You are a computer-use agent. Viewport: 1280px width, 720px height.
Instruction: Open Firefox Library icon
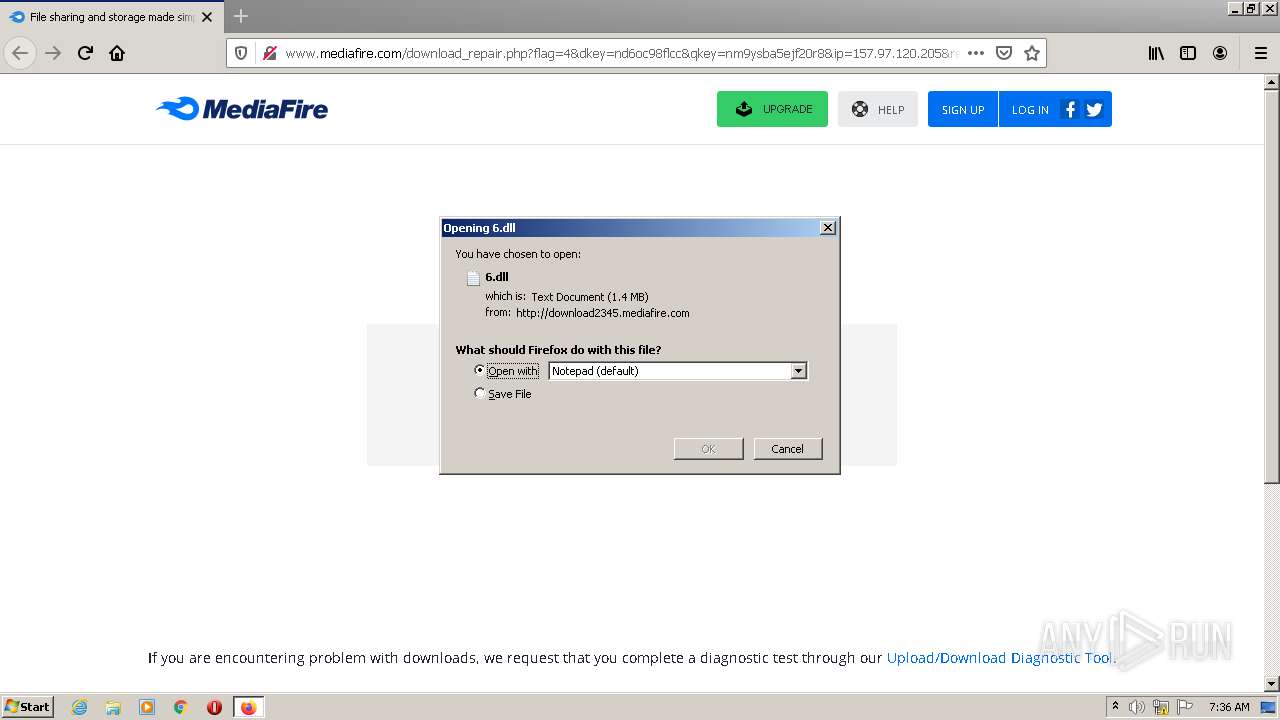1156,53
